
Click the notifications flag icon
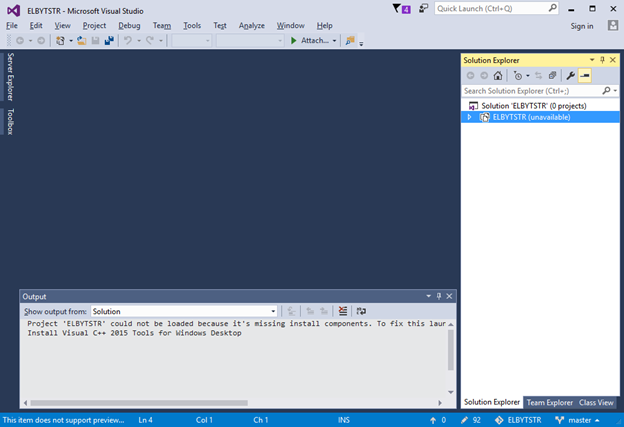(x=402, y=9)
